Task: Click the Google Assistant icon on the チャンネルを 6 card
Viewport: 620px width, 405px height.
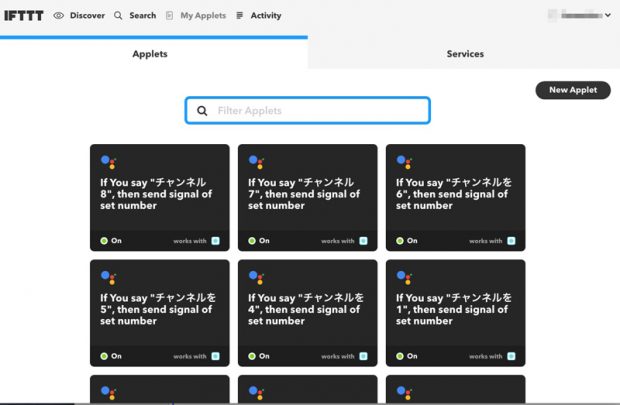Action: (404, 162)
